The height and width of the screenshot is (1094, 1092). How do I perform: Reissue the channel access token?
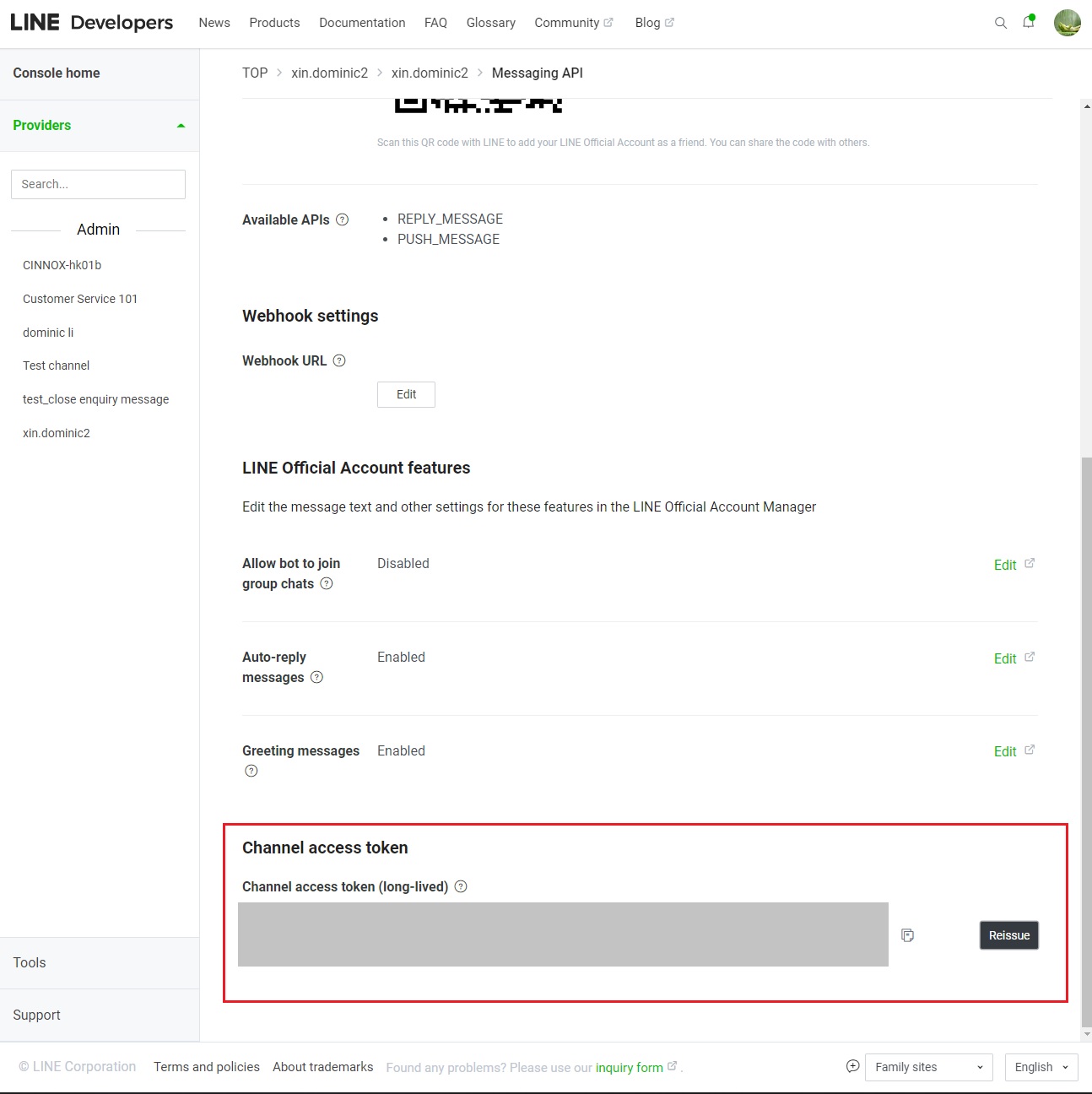click(1009, 935)
